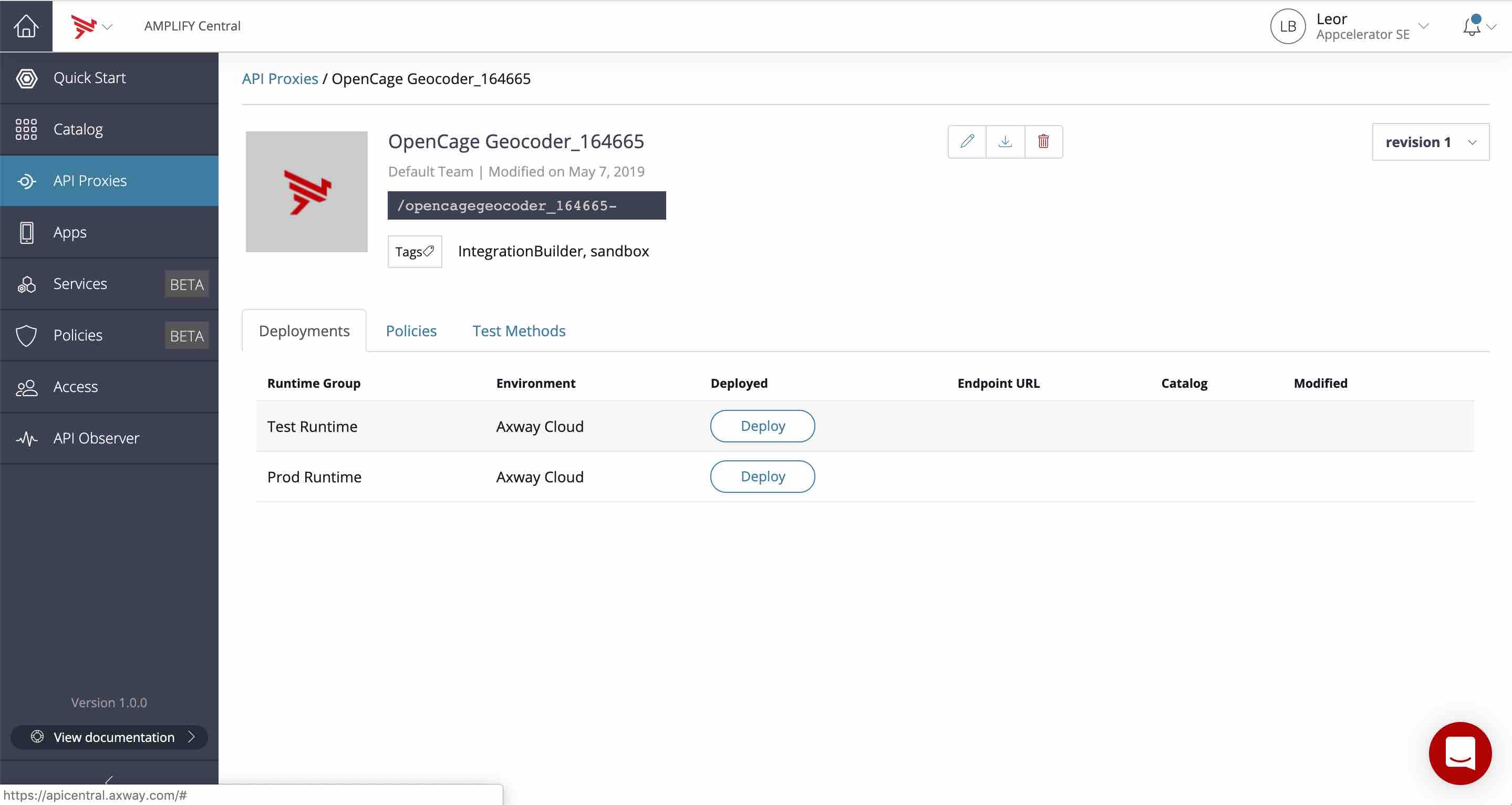Click the Services hexagons icon
Viewport: 1512px width, 805px height.
26,284
